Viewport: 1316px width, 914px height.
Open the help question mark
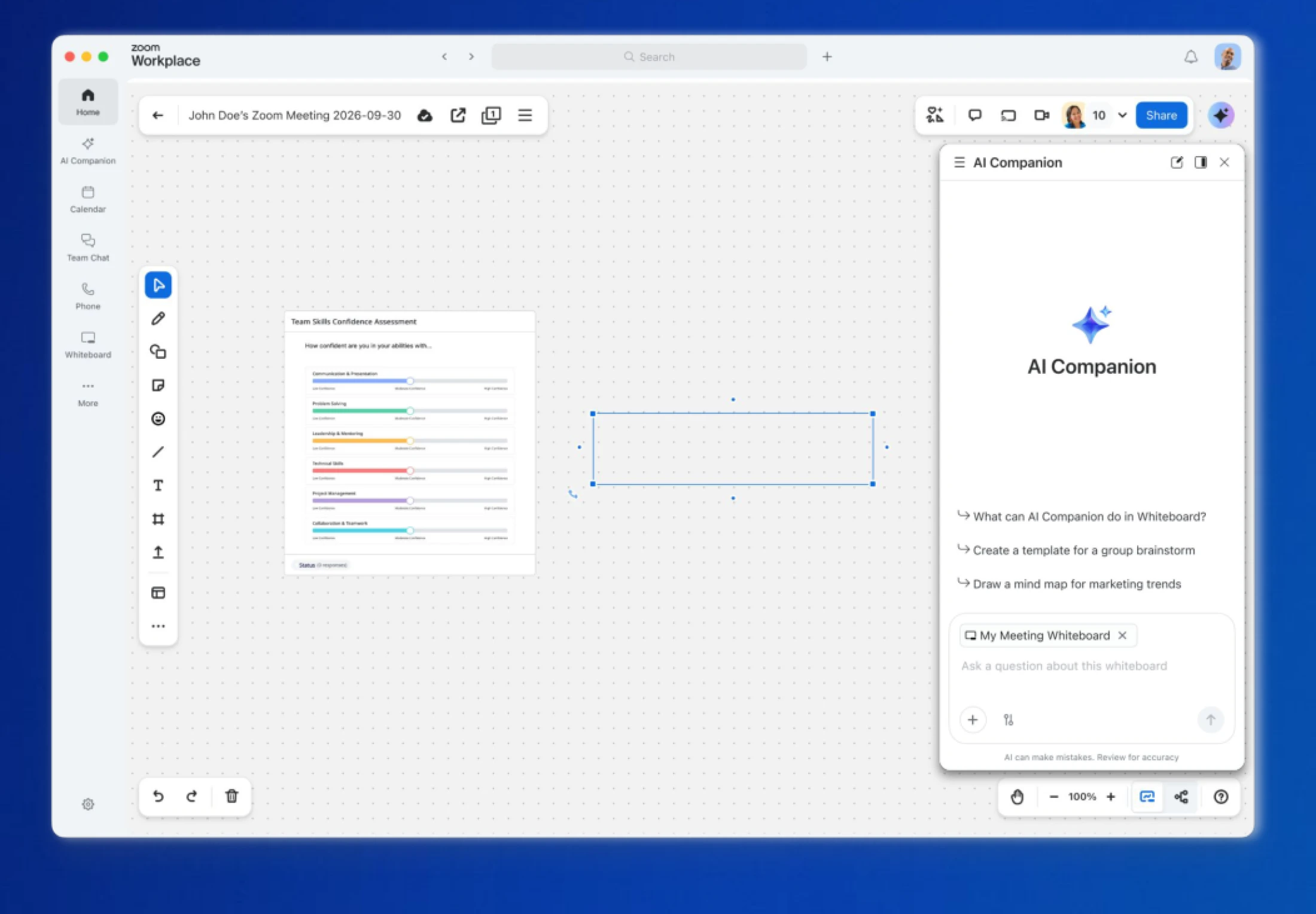tap(1221, 796)
